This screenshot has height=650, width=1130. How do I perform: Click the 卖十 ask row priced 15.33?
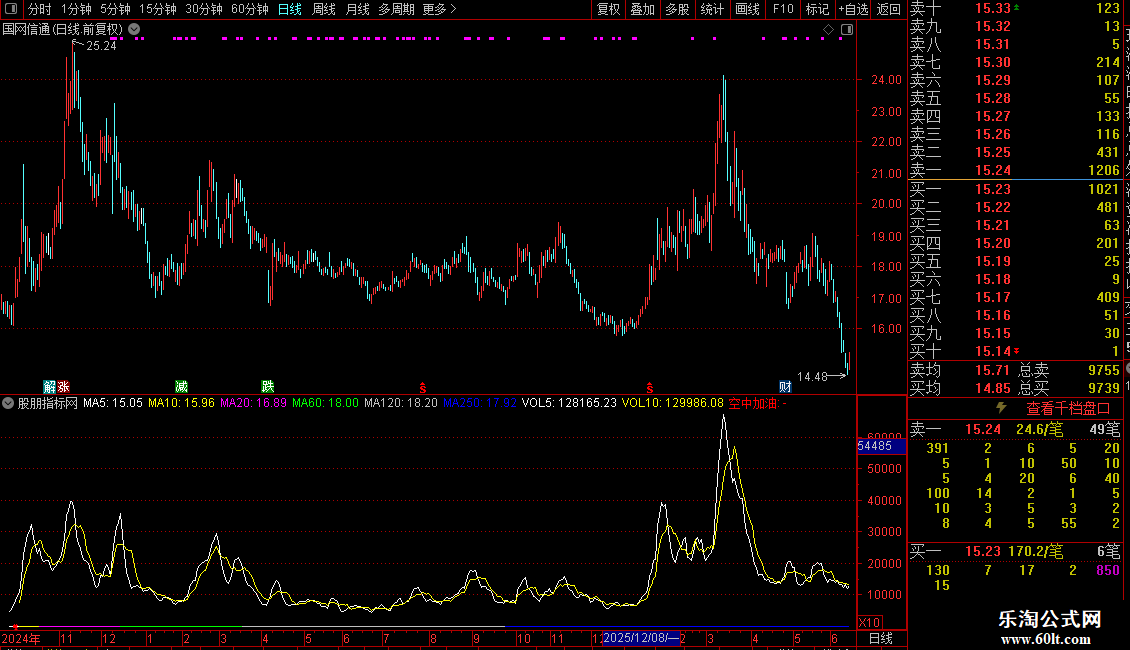(1015, 8)
